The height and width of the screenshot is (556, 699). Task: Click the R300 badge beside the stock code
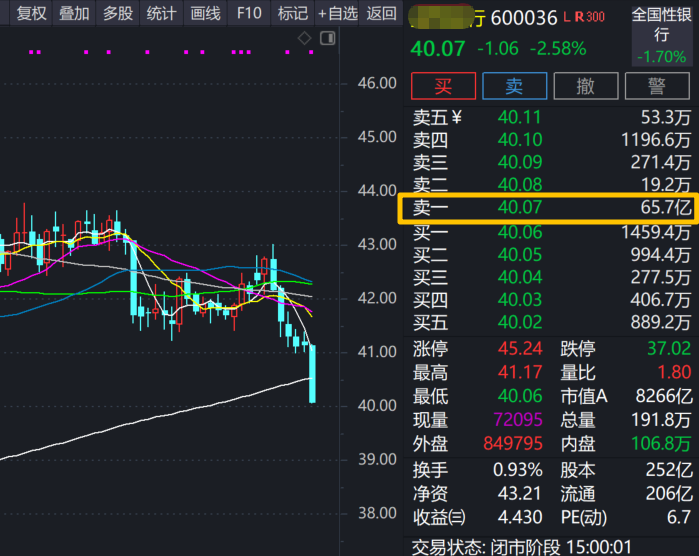[590, 17]
